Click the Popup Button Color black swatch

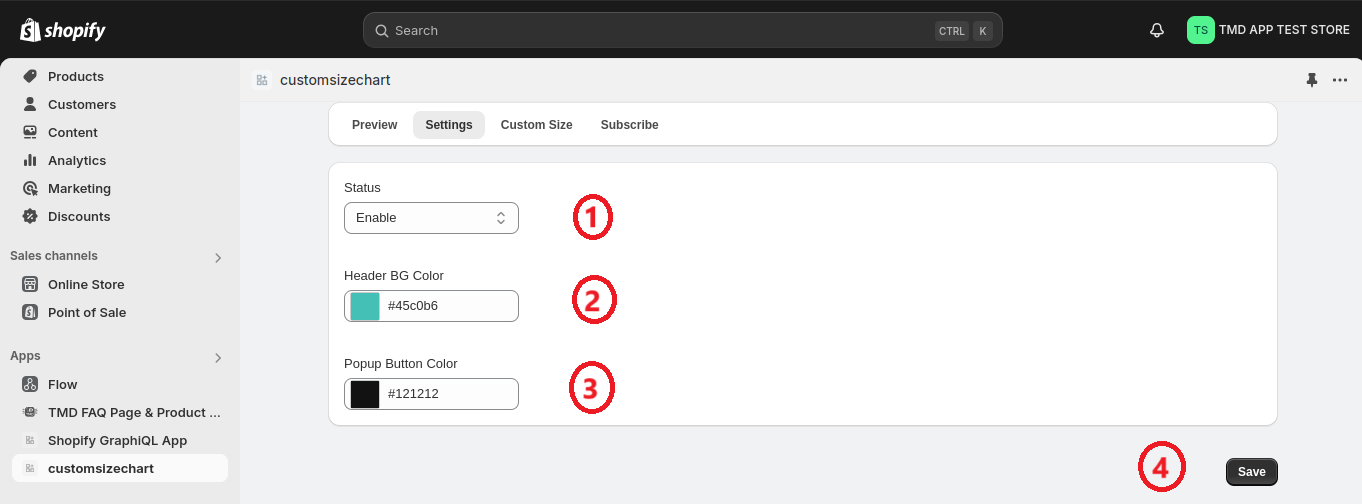(x=365, y=394)
